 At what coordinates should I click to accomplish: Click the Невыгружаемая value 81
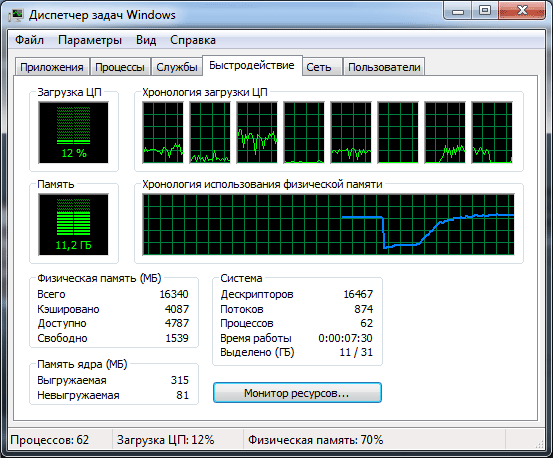(182, 395)
